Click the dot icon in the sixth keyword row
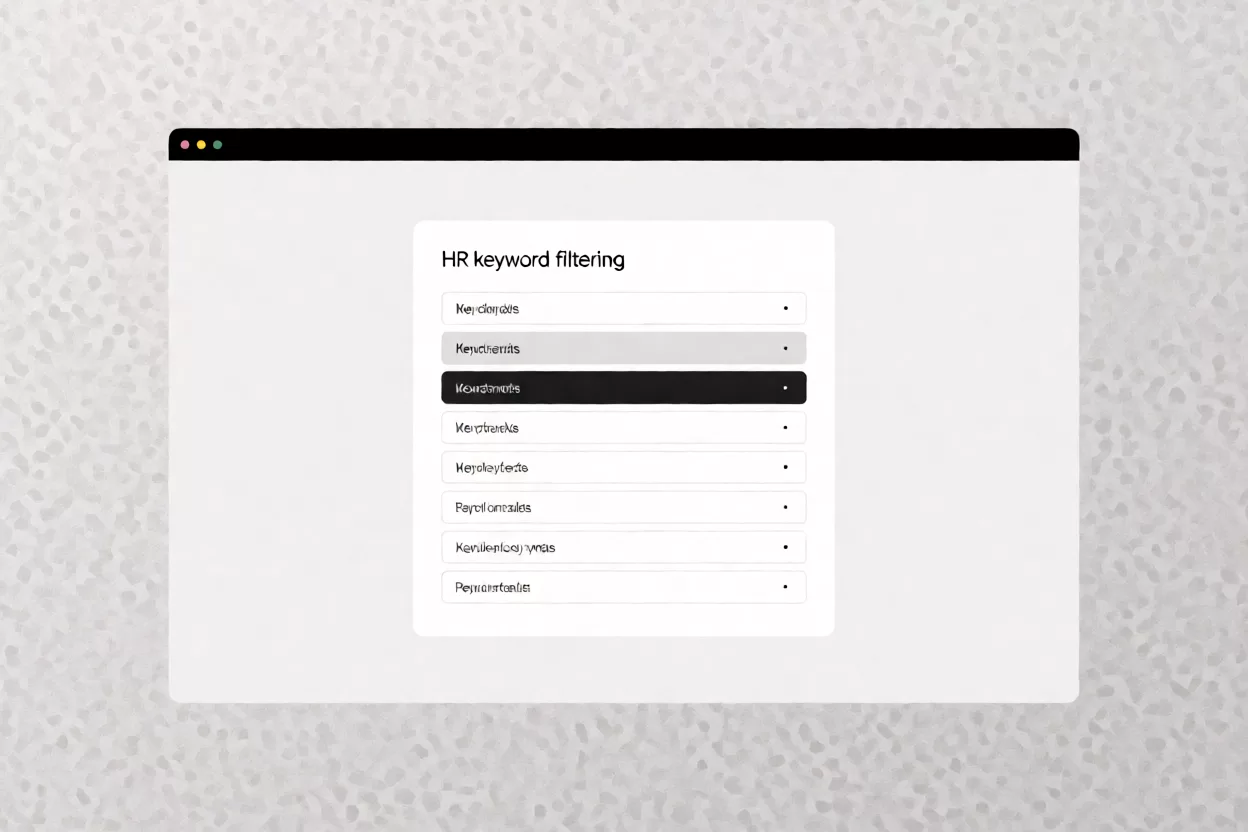1248x832 pixels. coord(785,507)
